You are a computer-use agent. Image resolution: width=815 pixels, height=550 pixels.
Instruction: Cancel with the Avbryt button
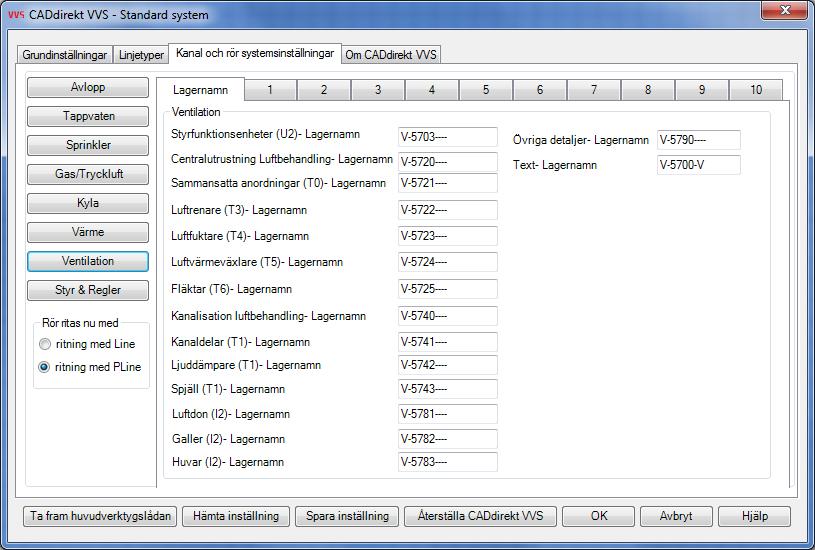coord(676,516)
